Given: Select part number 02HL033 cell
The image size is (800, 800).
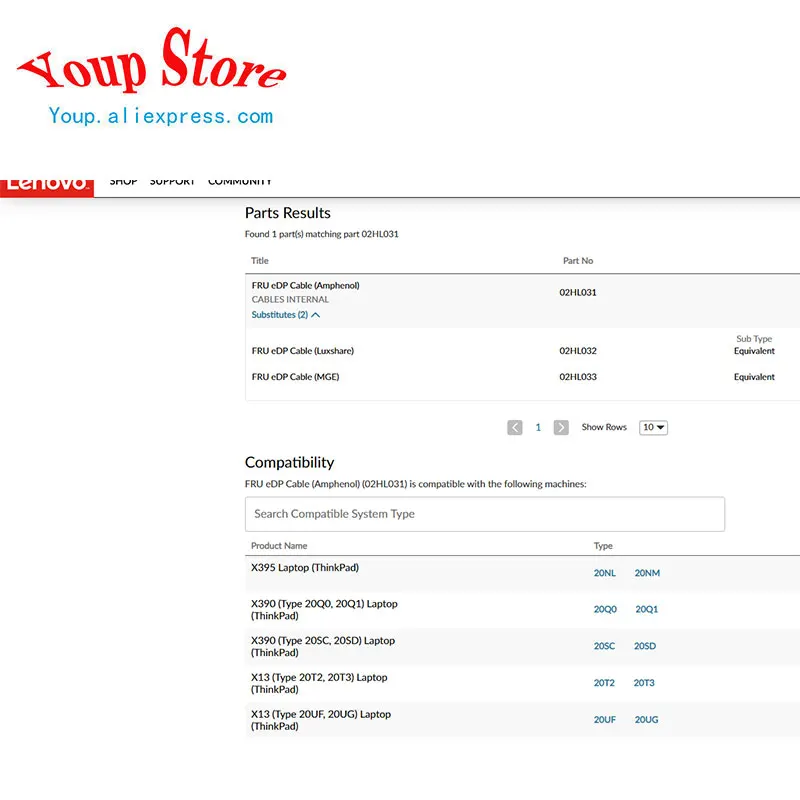Looking at the screenshot, I should pos(578,377).
